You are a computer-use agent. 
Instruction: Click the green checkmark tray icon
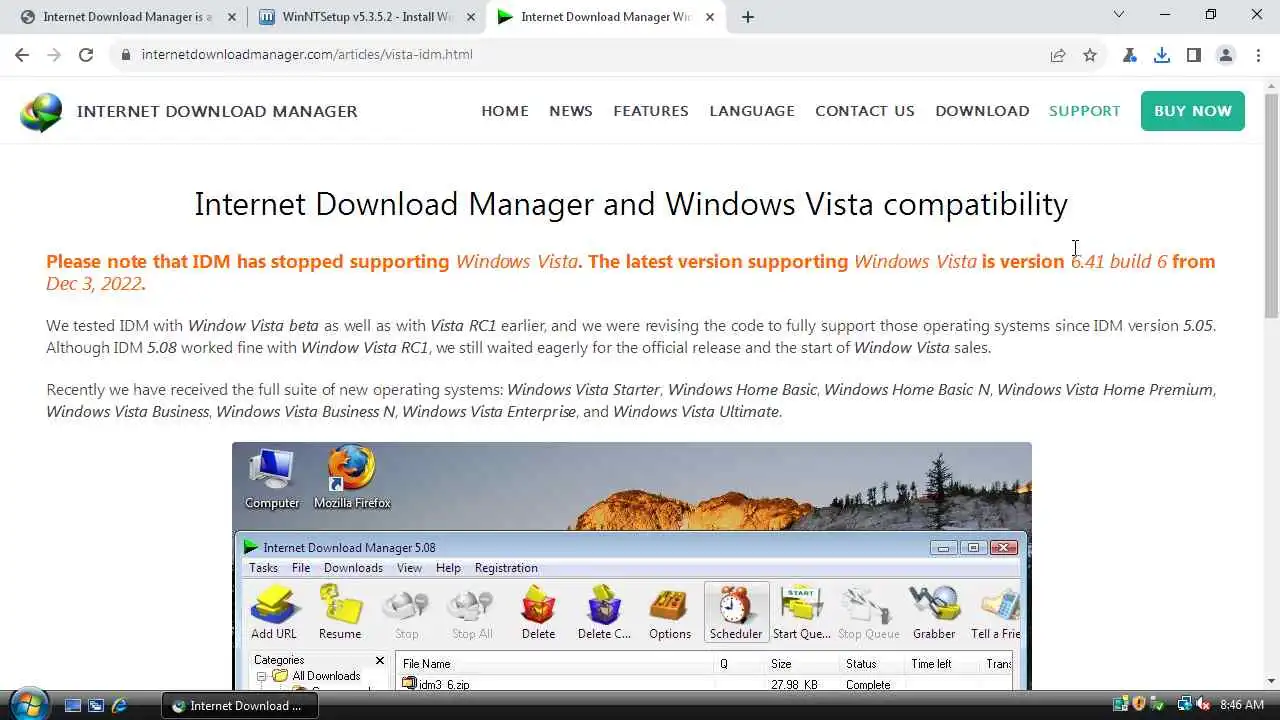coord(1157,705)
